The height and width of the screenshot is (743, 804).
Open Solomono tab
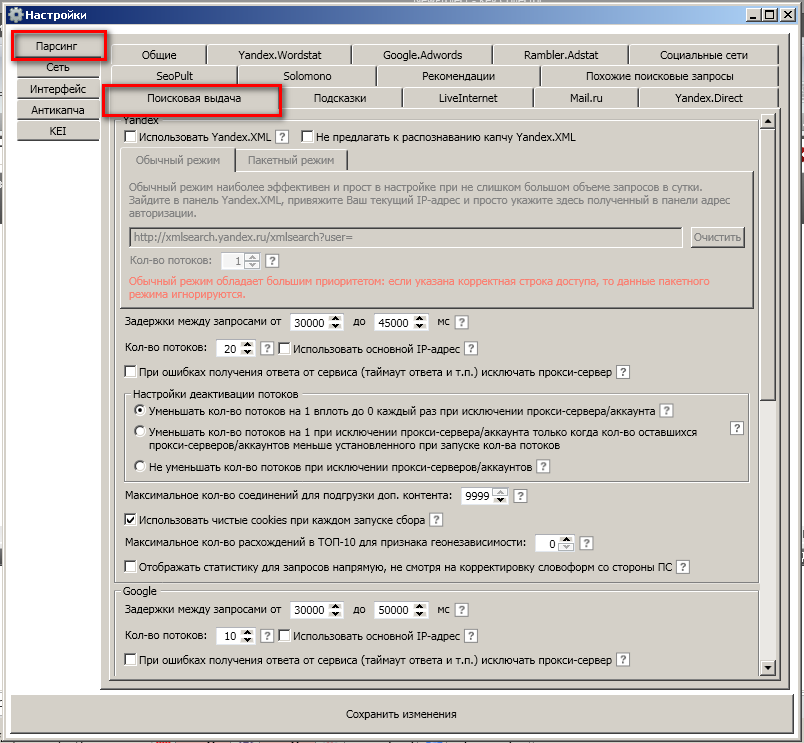pos(307,76)
